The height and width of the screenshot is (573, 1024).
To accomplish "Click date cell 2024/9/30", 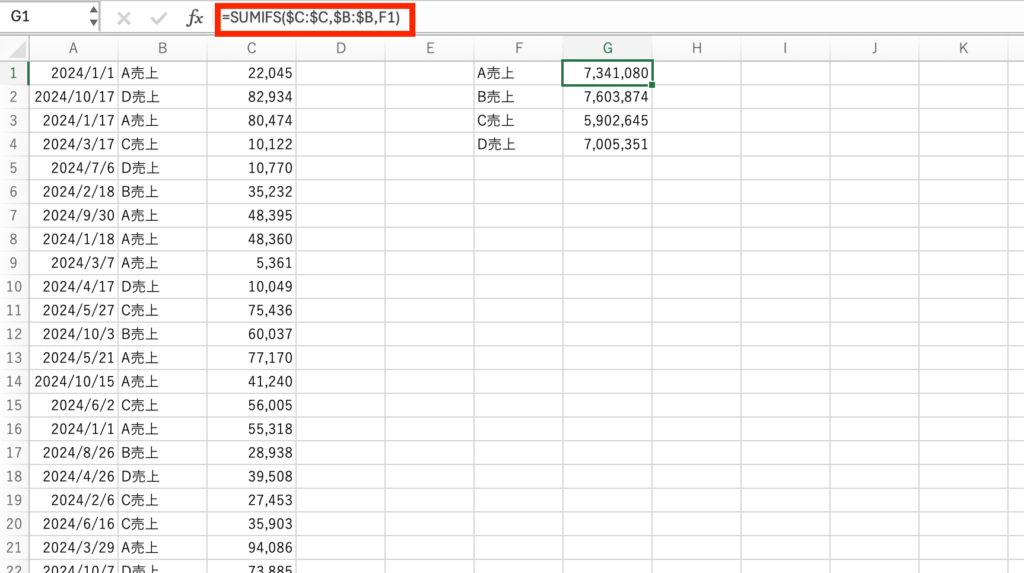I will coord(74,216).
